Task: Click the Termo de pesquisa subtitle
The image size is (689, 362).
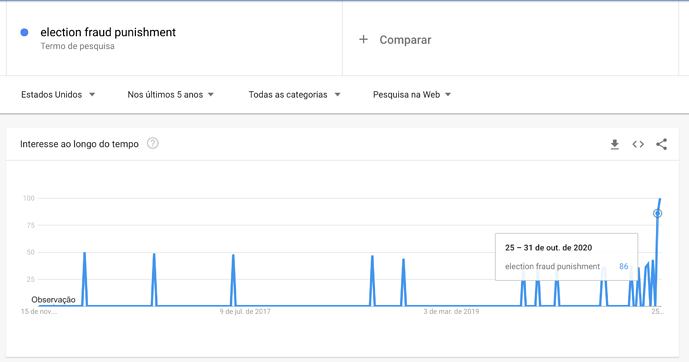Action: [x=77, y=46]
